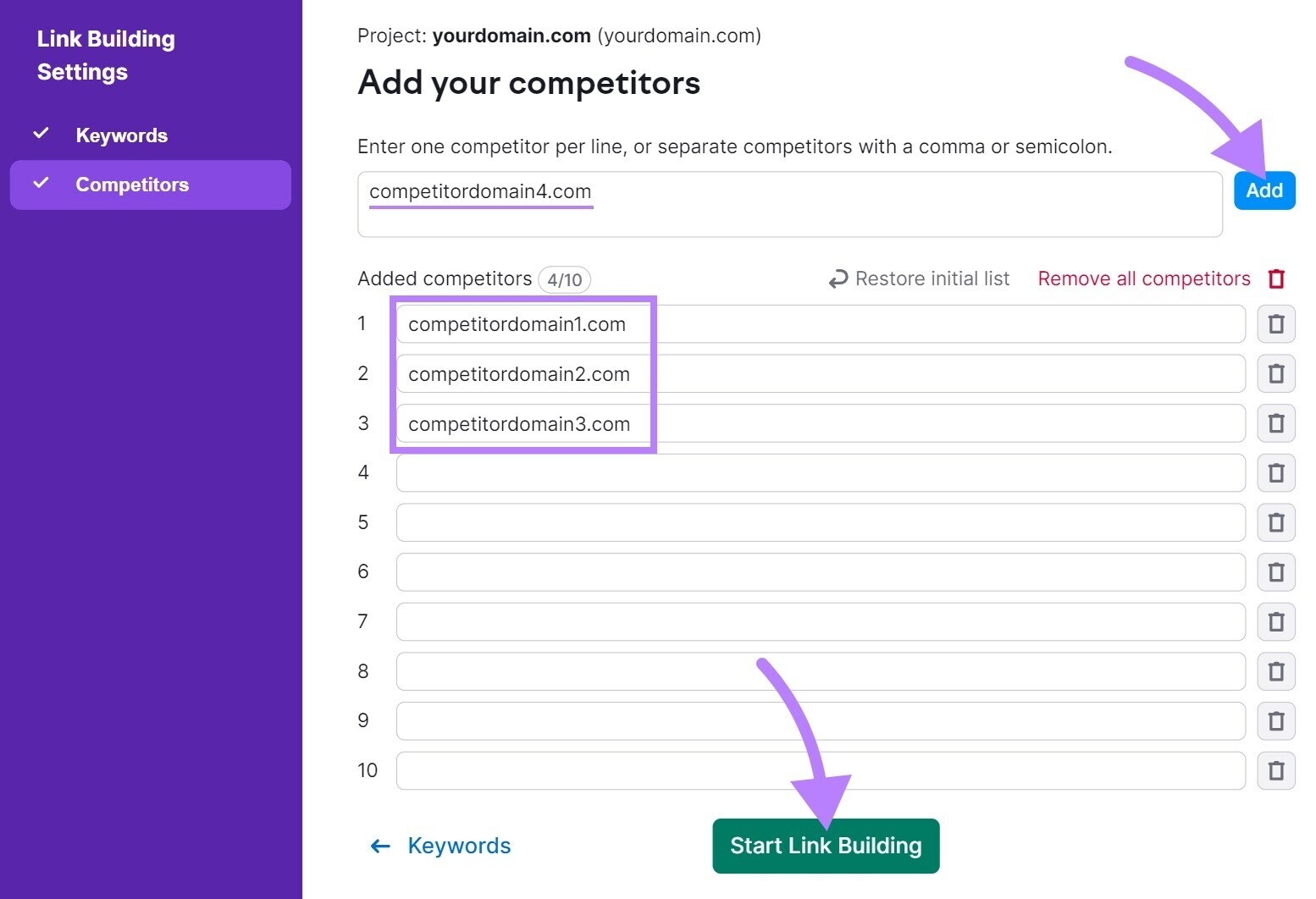Select Competitors in the Link Building sidebar
This screenshot has width=1316, height=899.
coord(132,184)
